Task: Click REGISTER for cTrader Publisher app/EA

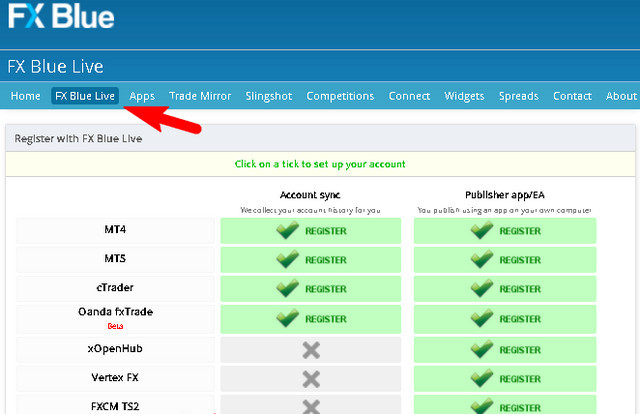Action: tap(520, 289)
